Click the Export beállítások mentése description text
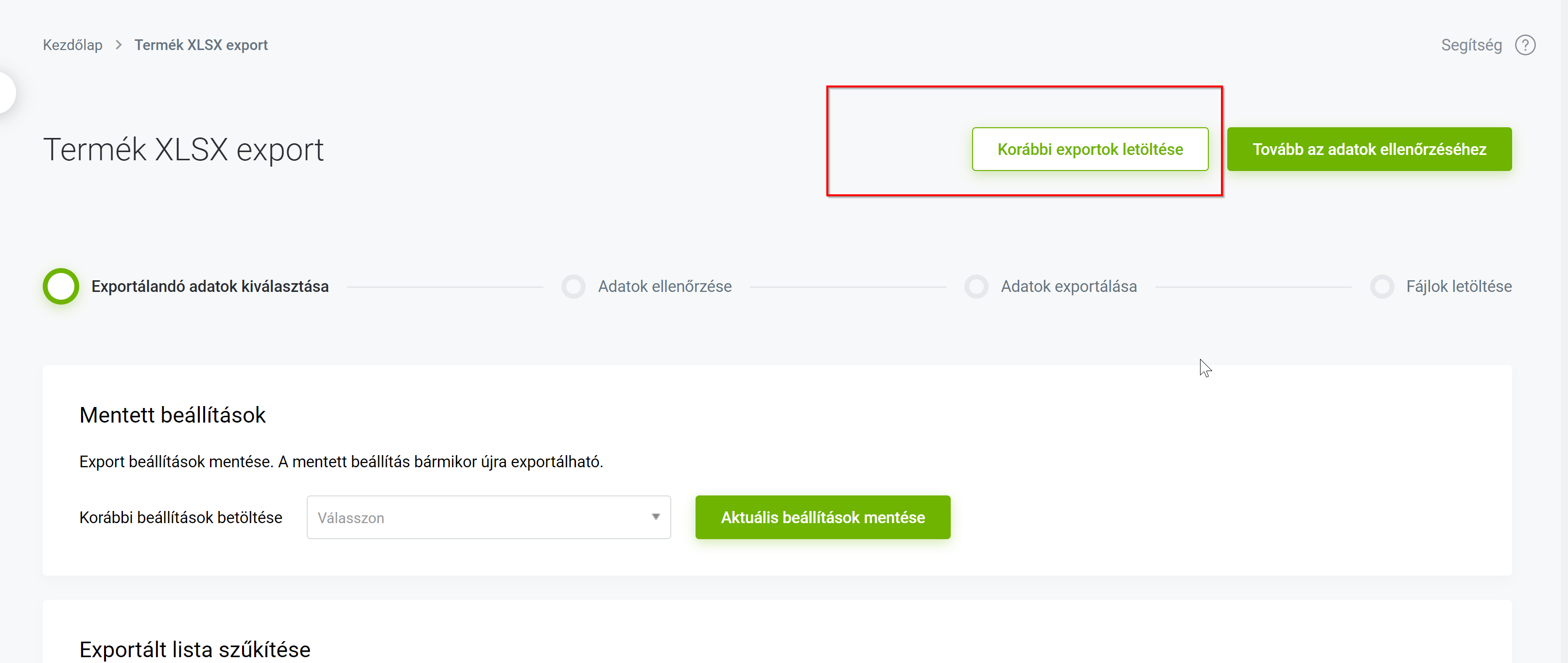The width and height of the screenshot is (1568, 663). coord(341,461)
